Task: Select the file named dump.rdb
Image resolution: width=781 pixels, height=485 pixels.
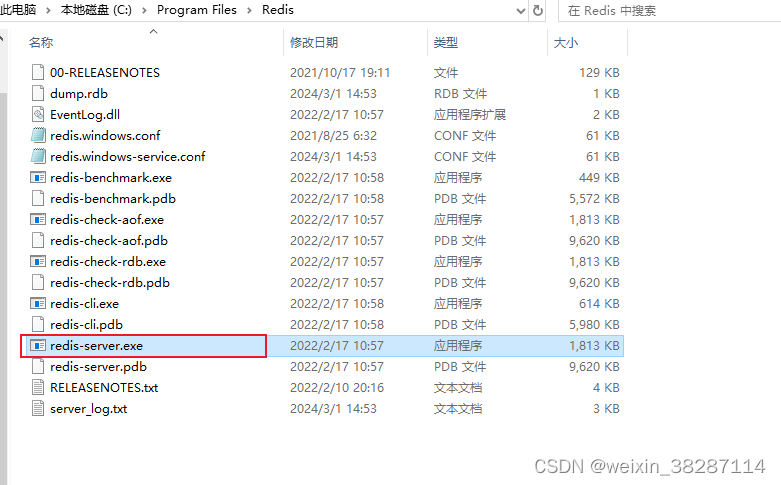Action: pyautogui.click(x=79, y=94)
